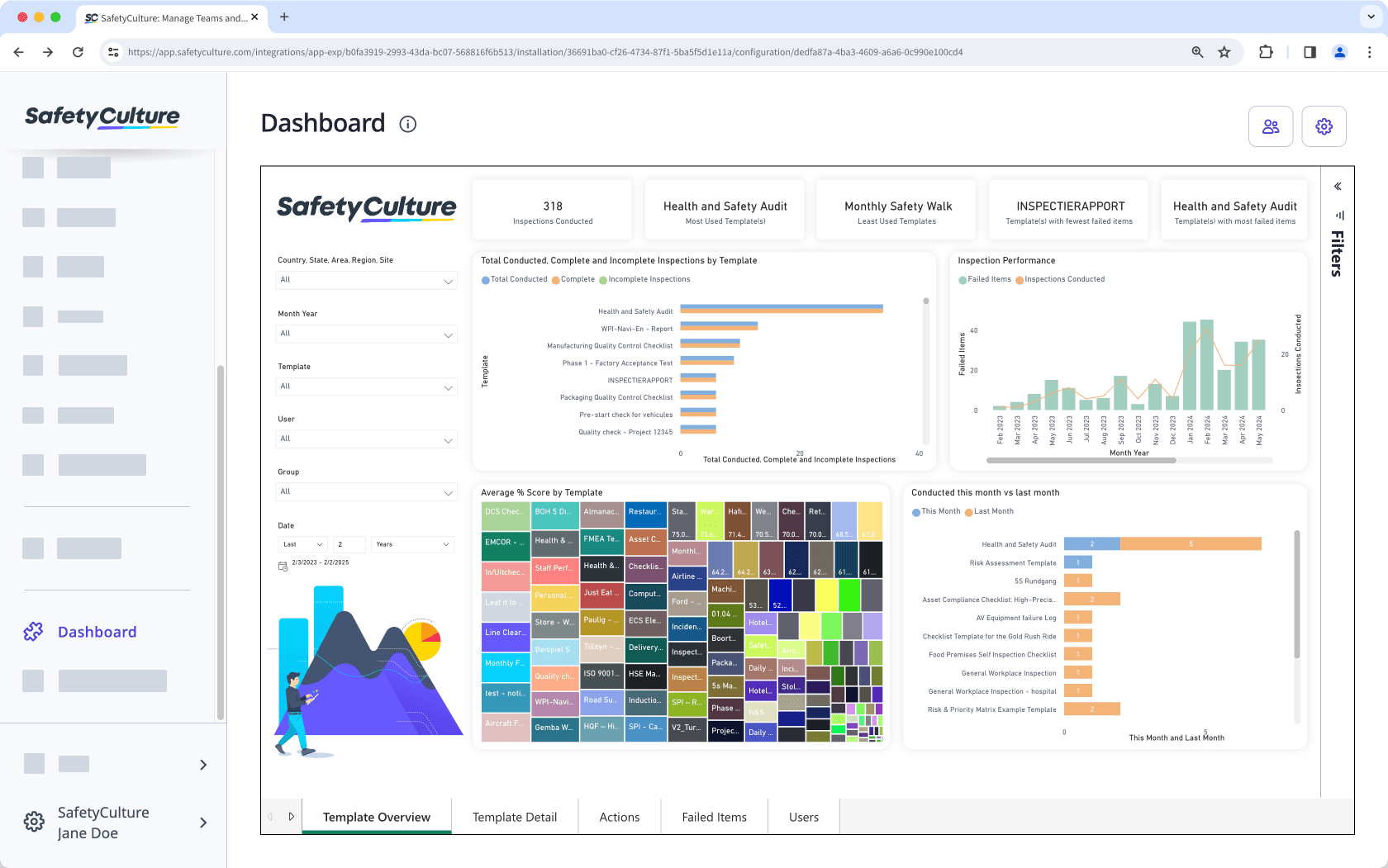Toggle the Complete legend in the inspections chart
1388x868 pixels.
click(x=573, y=279)
